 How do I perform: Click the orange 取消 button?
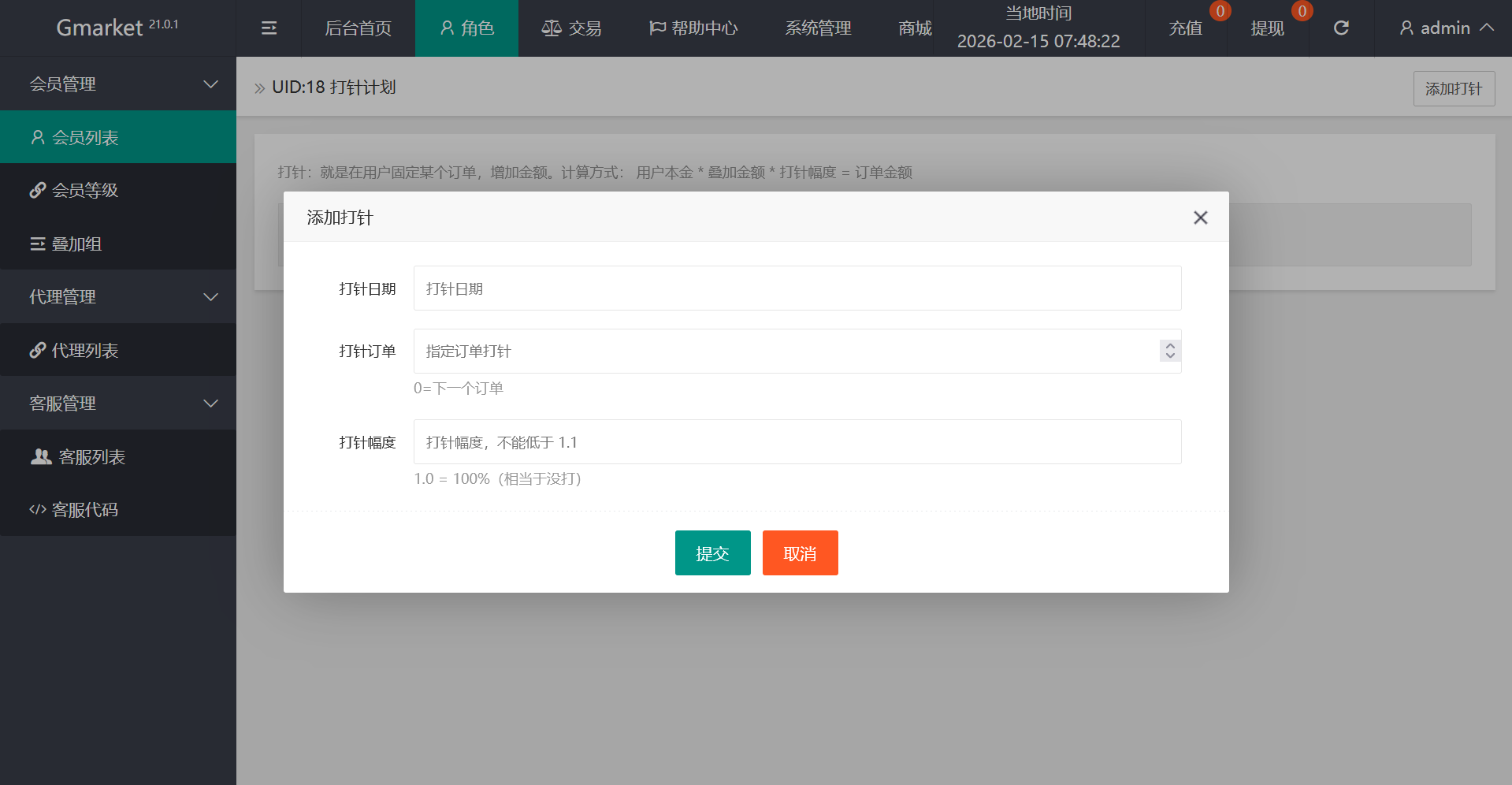pyautogui.click(x=800, y=553)
